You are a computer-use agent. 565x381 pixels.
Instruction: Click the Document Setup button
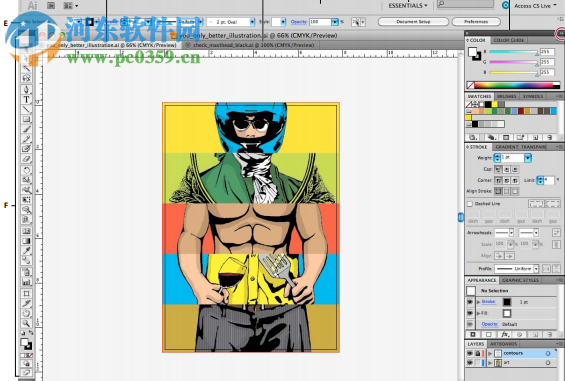pyautogui.click(x=413, y=22)
